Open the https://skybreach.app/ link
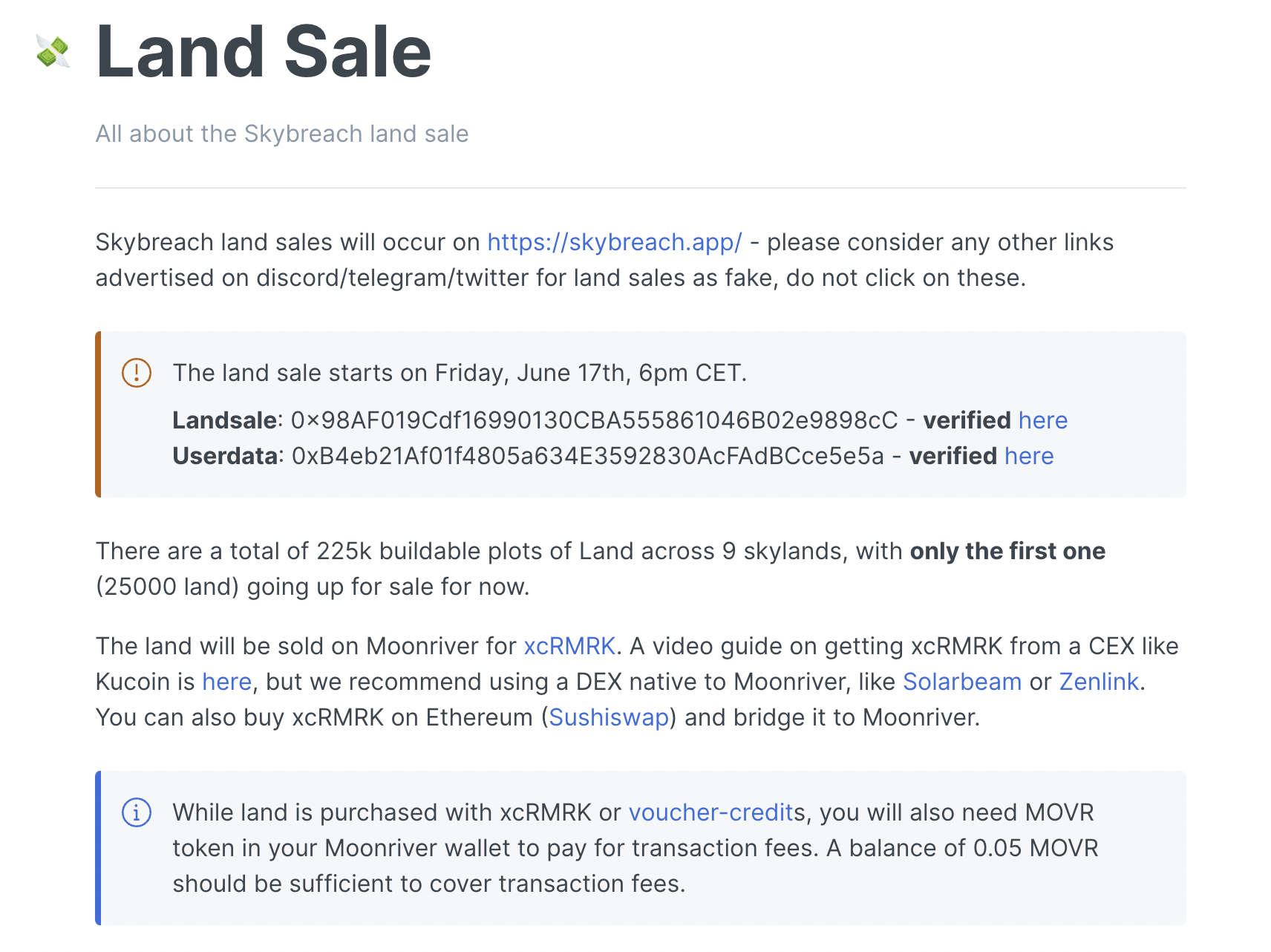1271x952 pixels. 615,242
